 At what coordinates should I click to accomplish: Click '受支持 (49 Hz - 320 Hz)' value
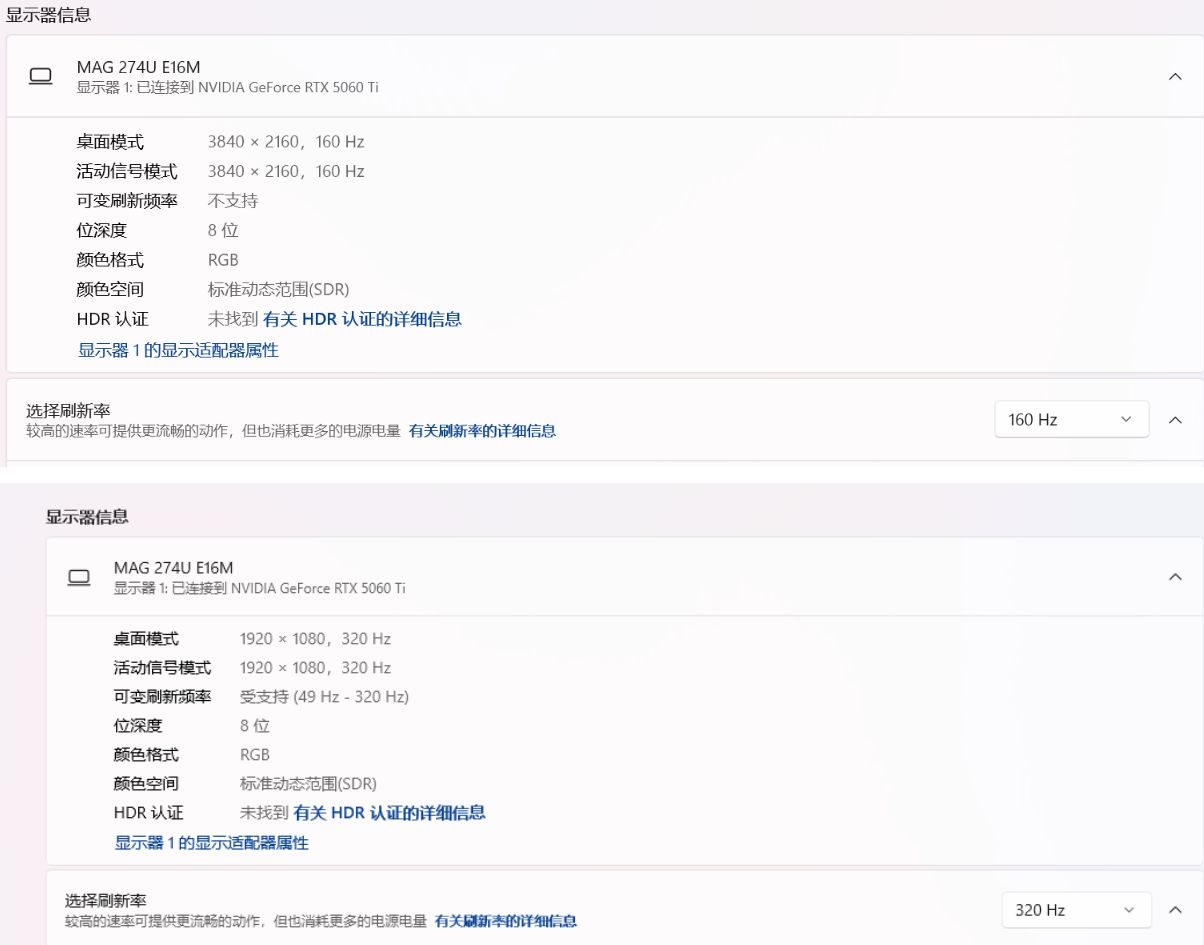(324, 696)
